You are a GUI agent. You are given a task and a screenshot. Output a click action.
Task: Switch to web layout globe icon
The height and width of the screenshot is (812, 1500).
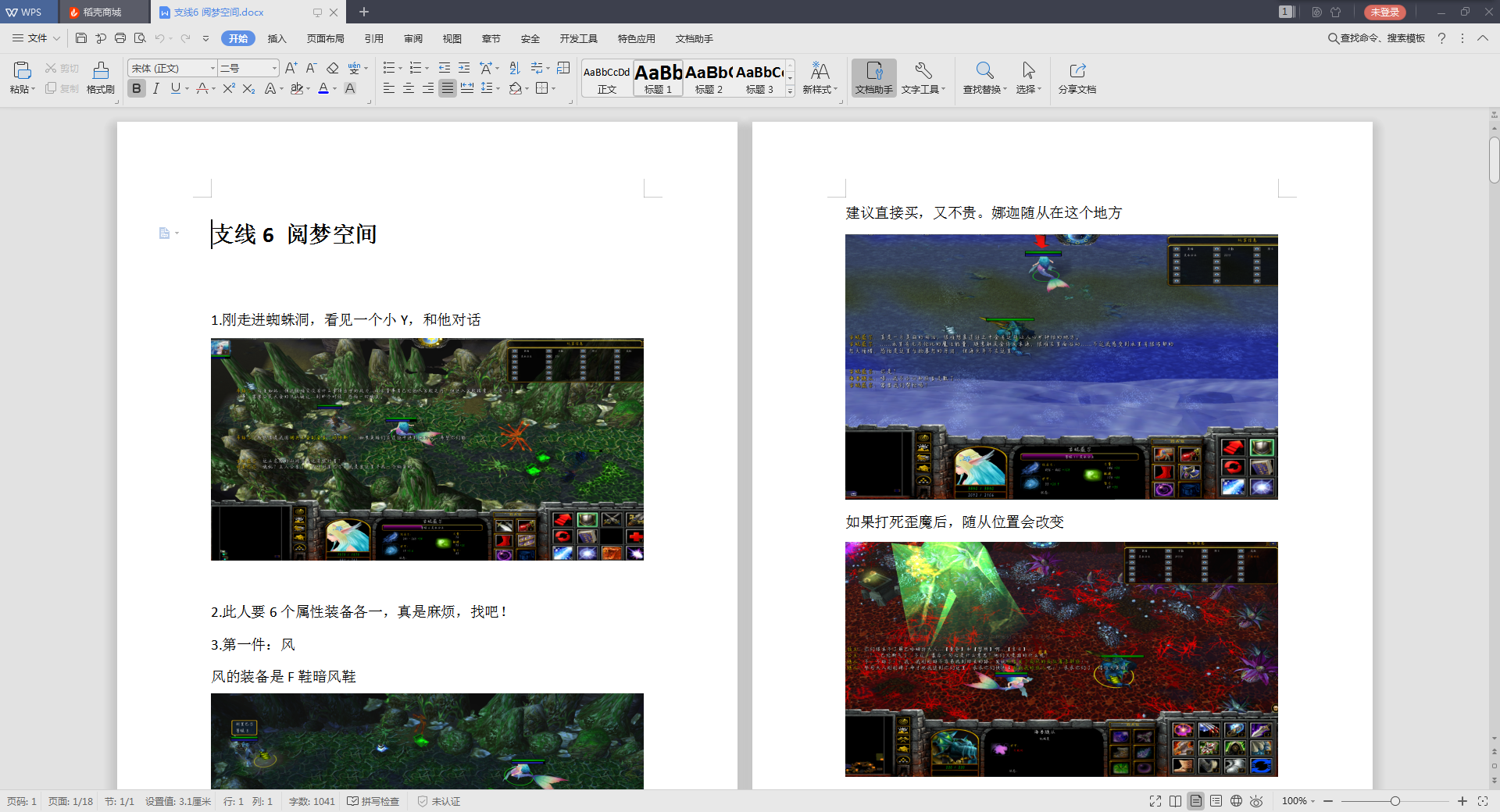tap(1237, 801)
